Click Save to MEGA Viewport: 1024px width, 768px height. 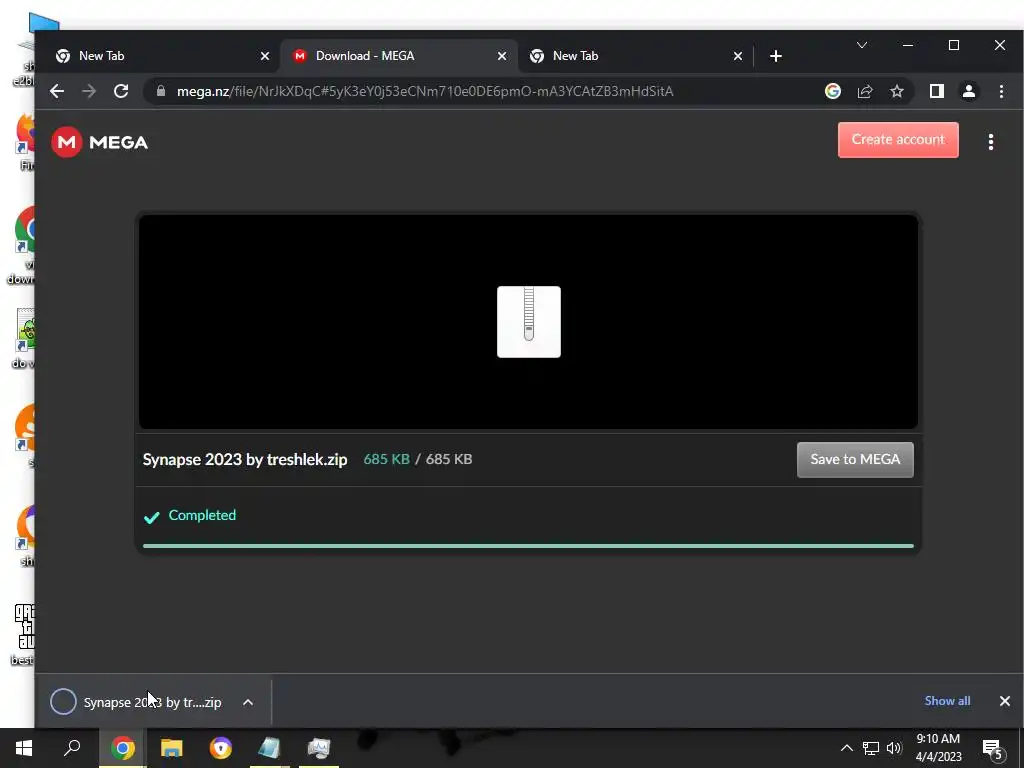click(x=855, y=460)
